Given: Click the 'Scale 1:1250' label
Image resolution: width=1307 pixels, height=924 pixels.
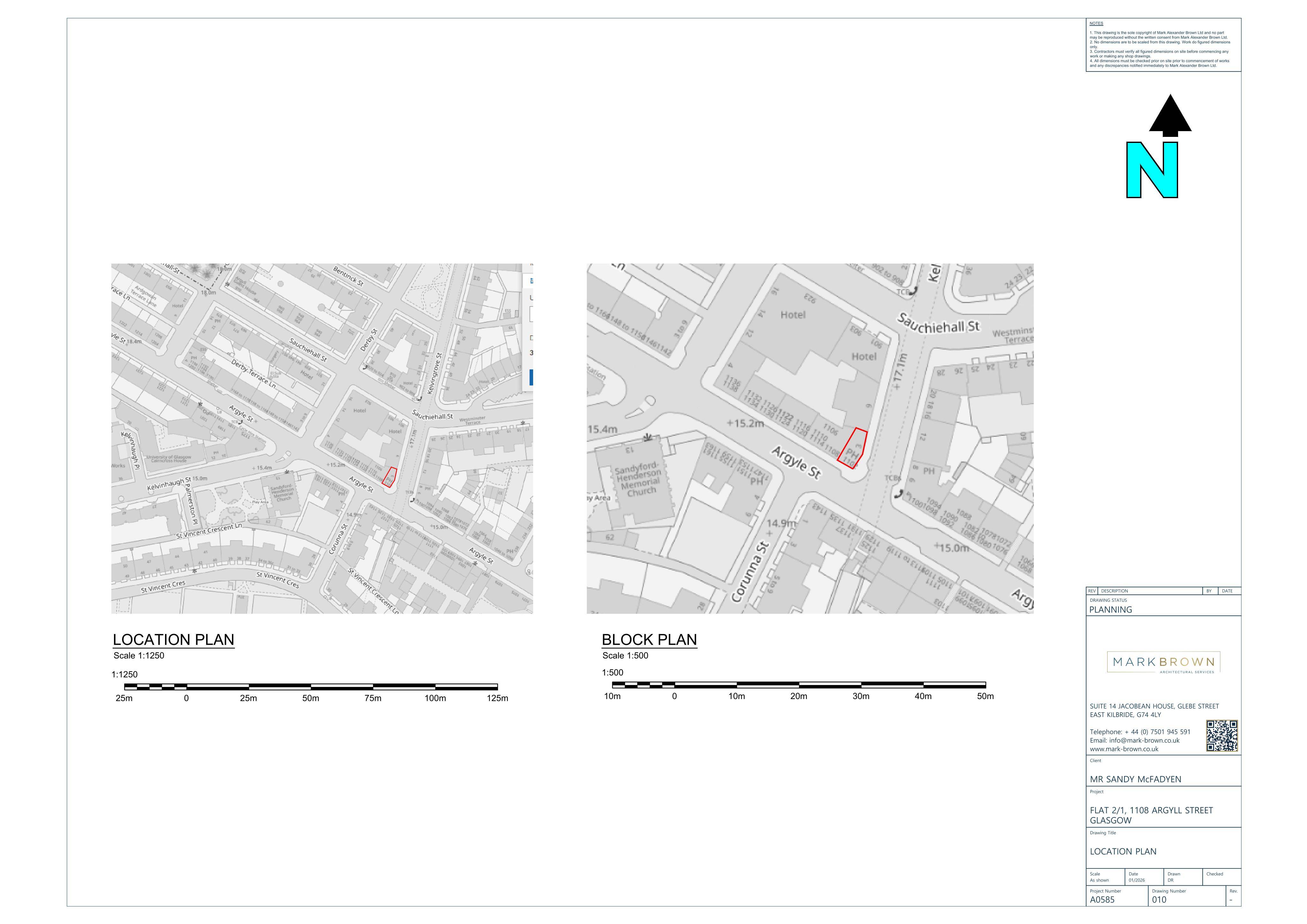Looking at the screenshot, I should 139,655.
